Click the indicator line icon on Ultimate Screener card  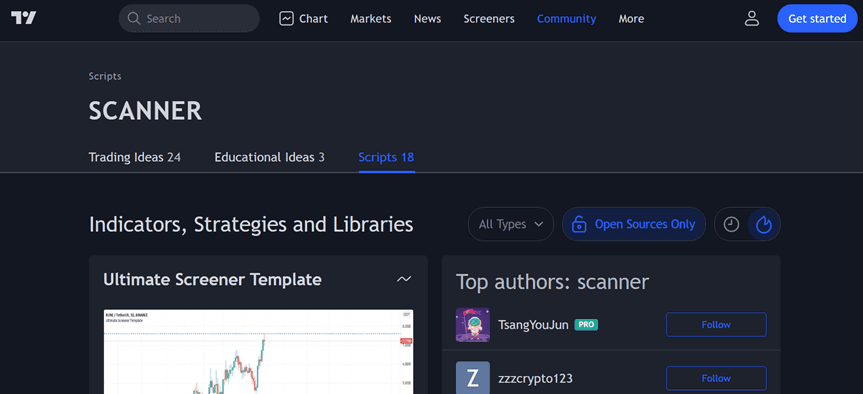pos(404,279)
